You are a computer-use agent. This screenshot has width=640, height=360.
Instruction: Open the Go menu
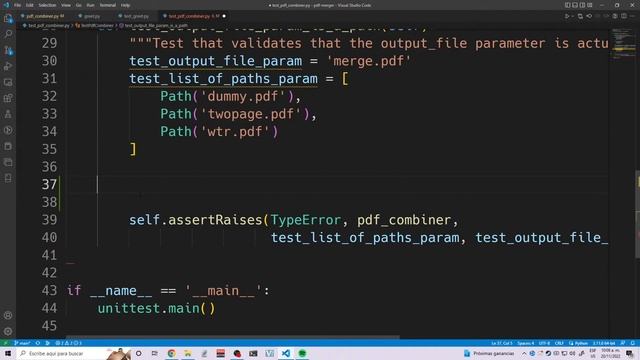tap(79, 5)
